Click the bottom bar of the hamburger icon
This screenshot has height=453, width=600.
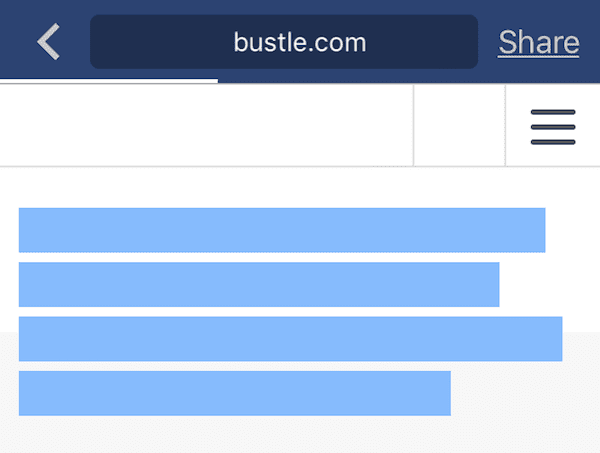click(553, 142)
